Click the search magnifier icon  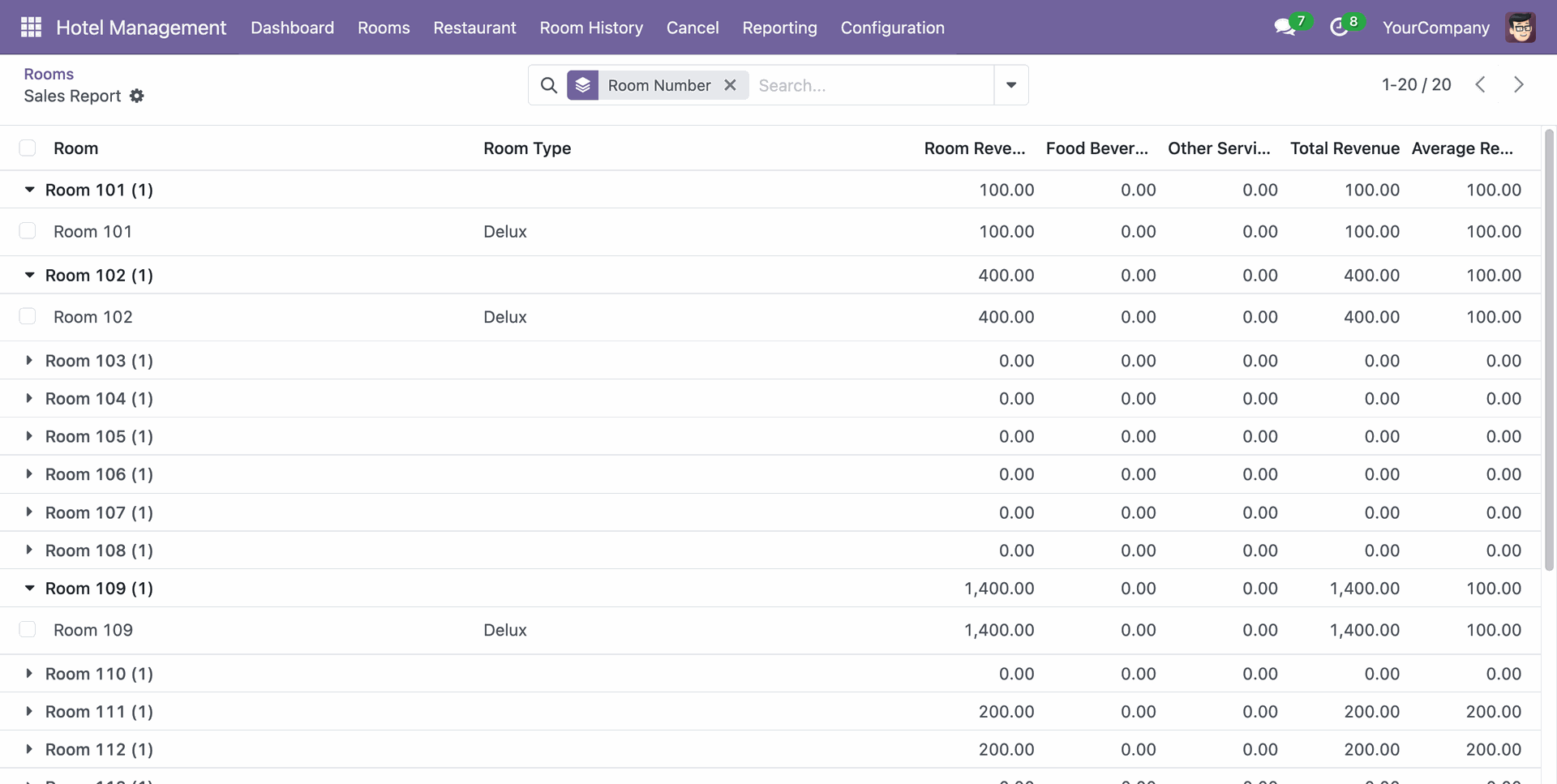point(549,85)
